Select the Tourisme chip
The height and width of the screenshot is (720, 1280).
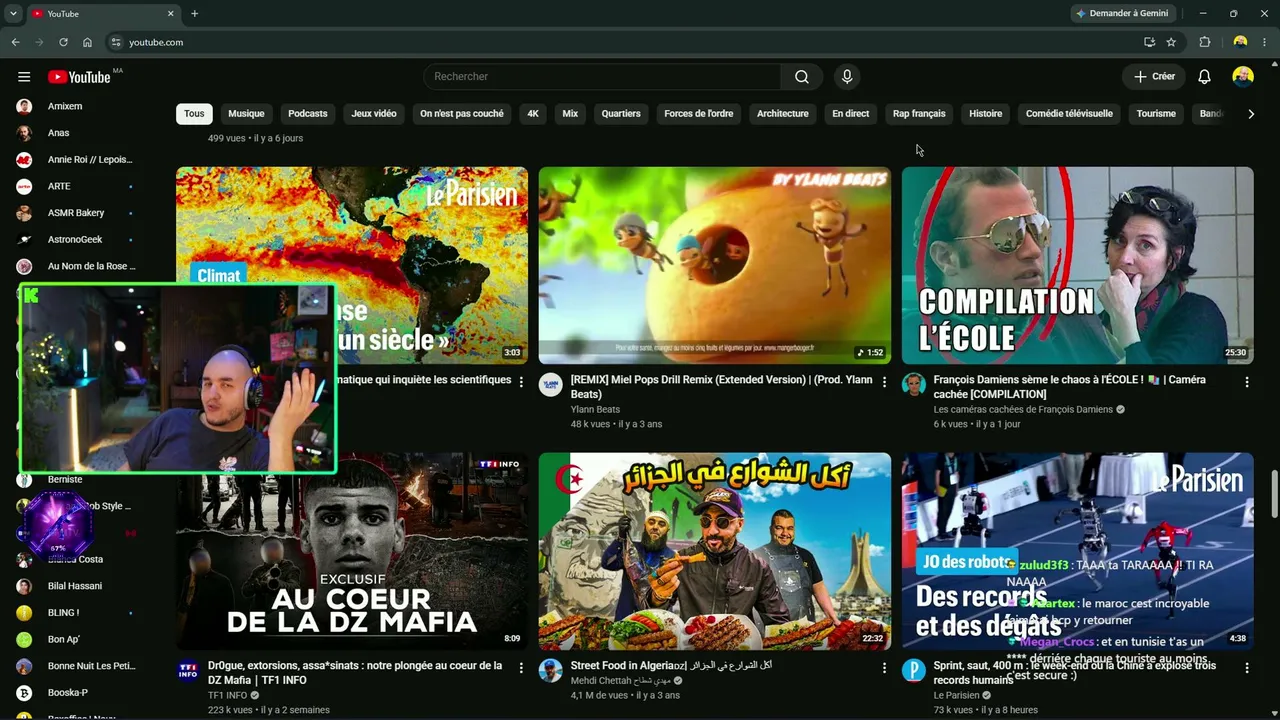pyautogui.click(x=1156, y=114)
